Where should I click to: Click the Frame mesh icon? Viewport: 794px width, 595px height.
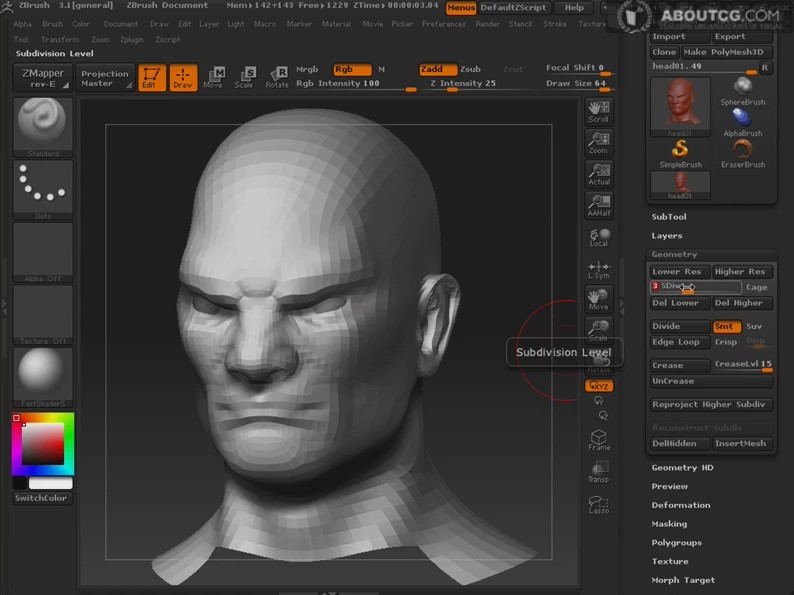click(599, 440)
